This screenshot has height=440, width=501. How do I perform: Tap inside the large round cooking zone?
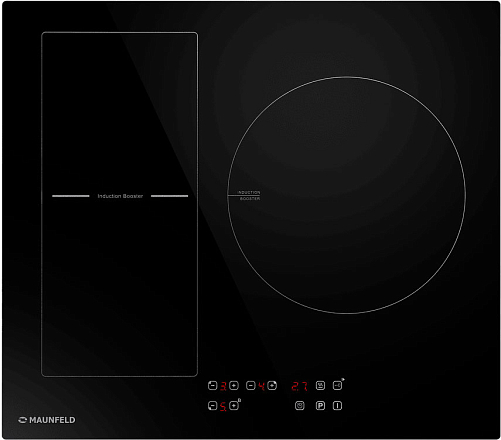[347, 195]
